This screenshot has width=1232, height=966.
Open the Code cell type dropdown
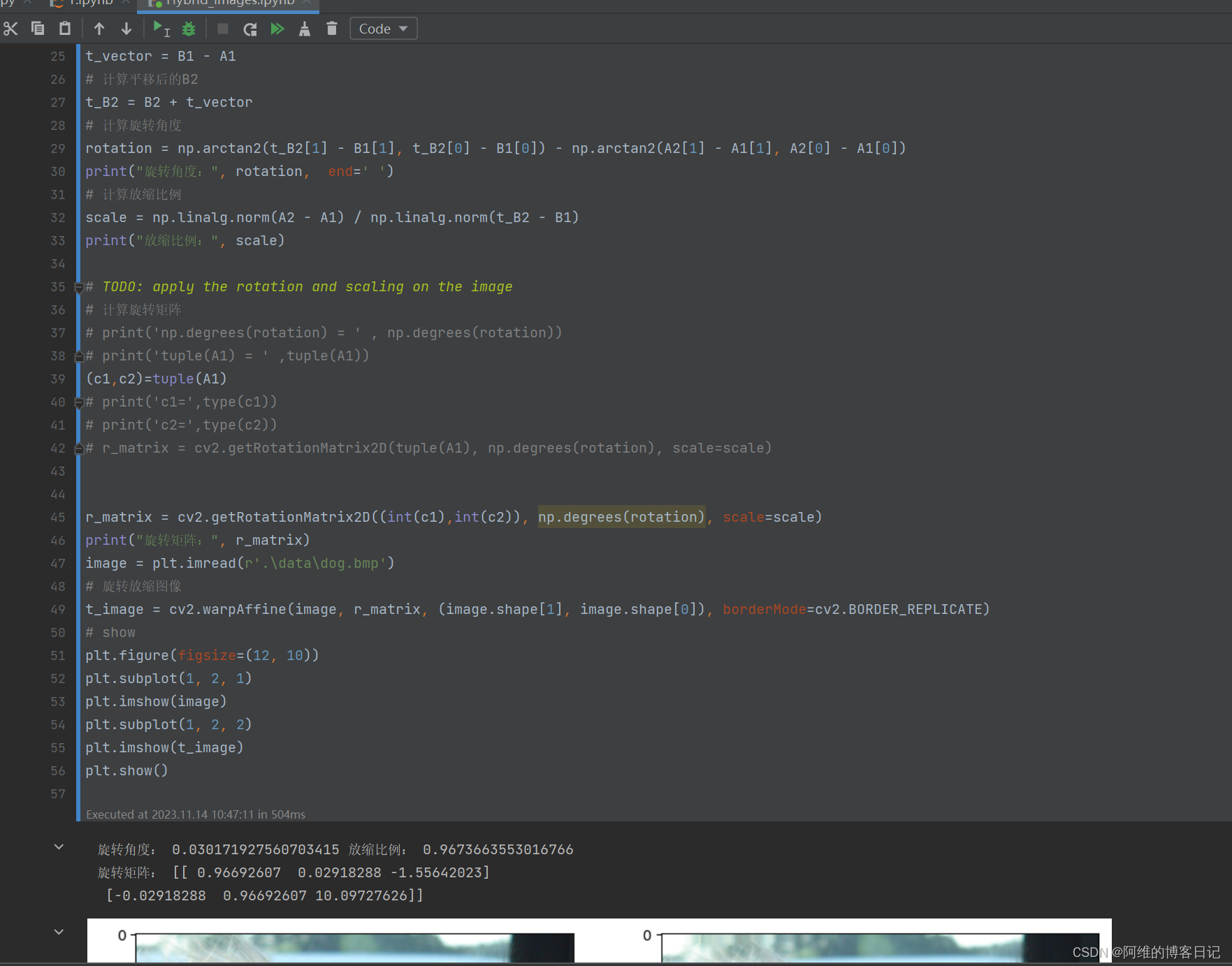pyautogui.click(x=383, y=29)
